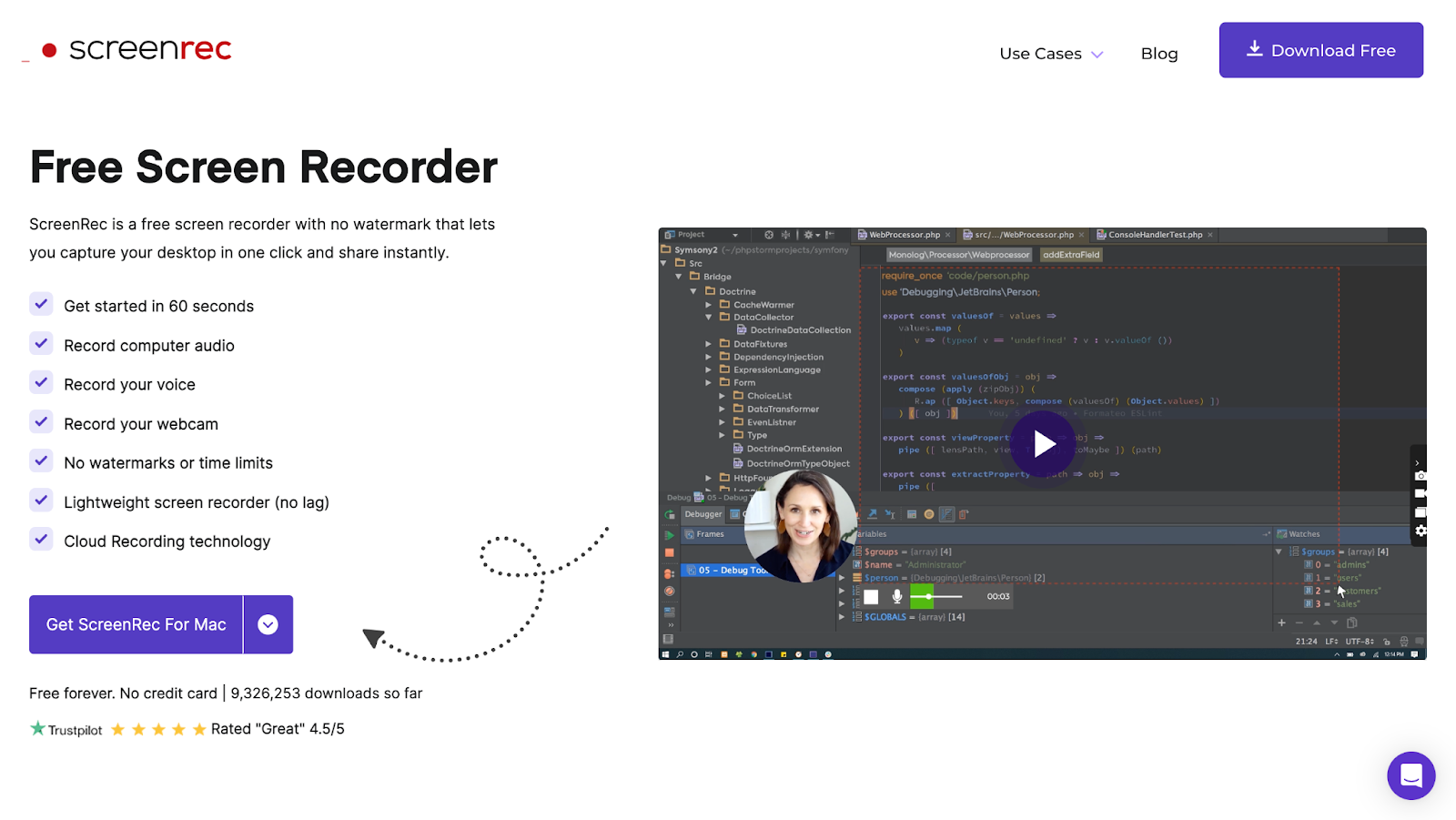The width and height of the screenshot is (1456, 820).
Task: Click the crosshair locate icon in Project toolbar
Action: point(769,235)
